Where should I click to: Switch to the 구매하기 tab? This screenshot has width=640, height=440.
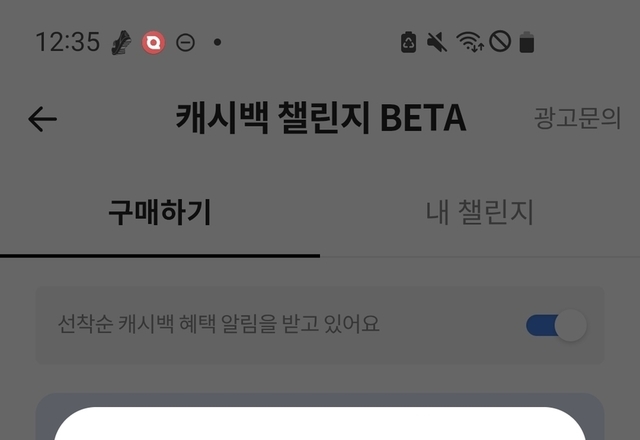click(x=160, y=212)
